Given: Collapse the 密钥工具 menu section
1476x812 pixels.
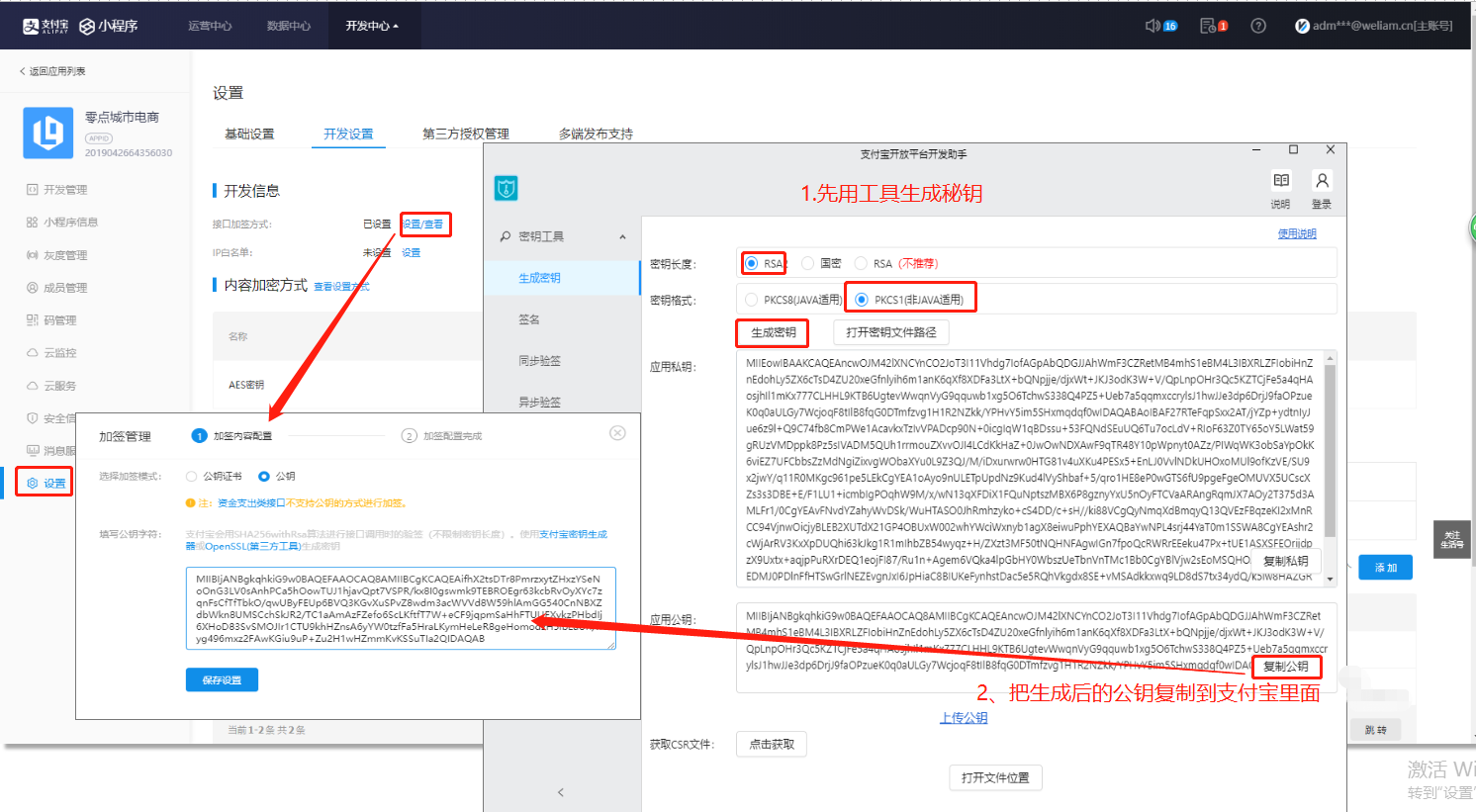Looking at the screenshot, I should tap(622, 236).
